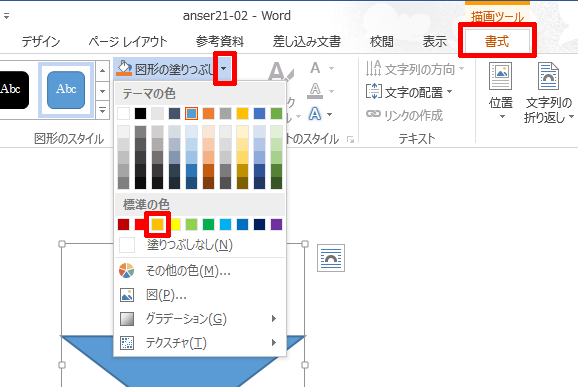Click the shape's top-right resize handle
The width and height of the screenshot is (578, 387).
click(305, 244)
